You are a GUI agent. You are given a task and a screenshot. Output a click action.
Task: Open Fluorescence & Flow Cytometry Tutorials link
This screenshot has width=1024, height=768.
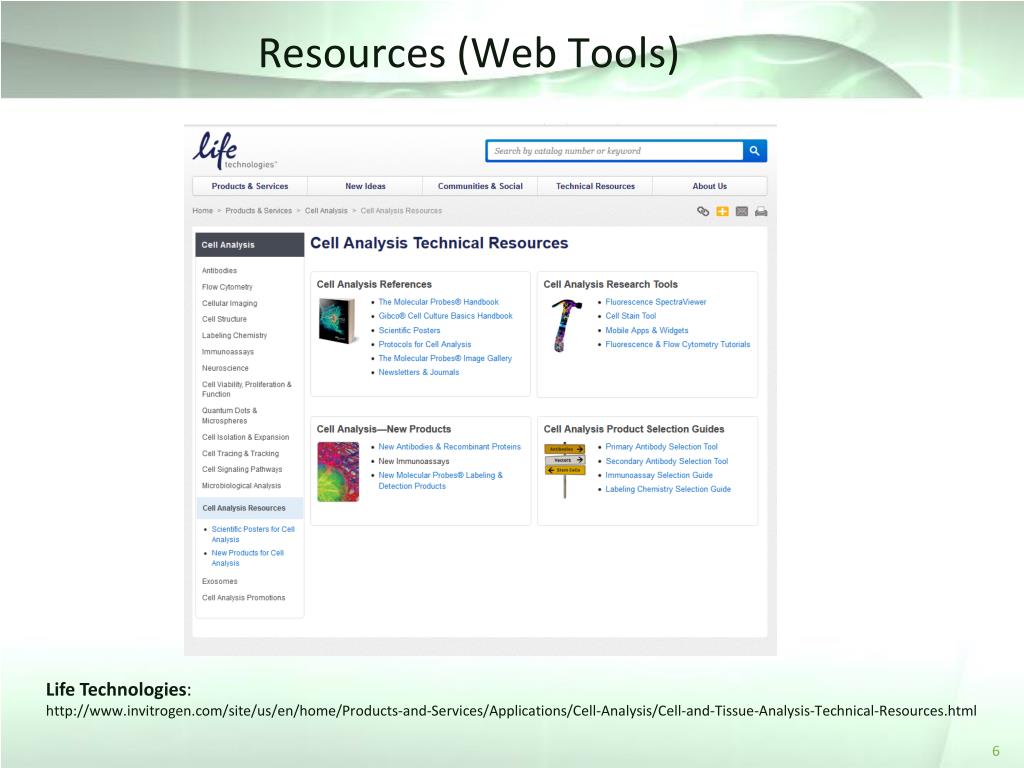677,344
